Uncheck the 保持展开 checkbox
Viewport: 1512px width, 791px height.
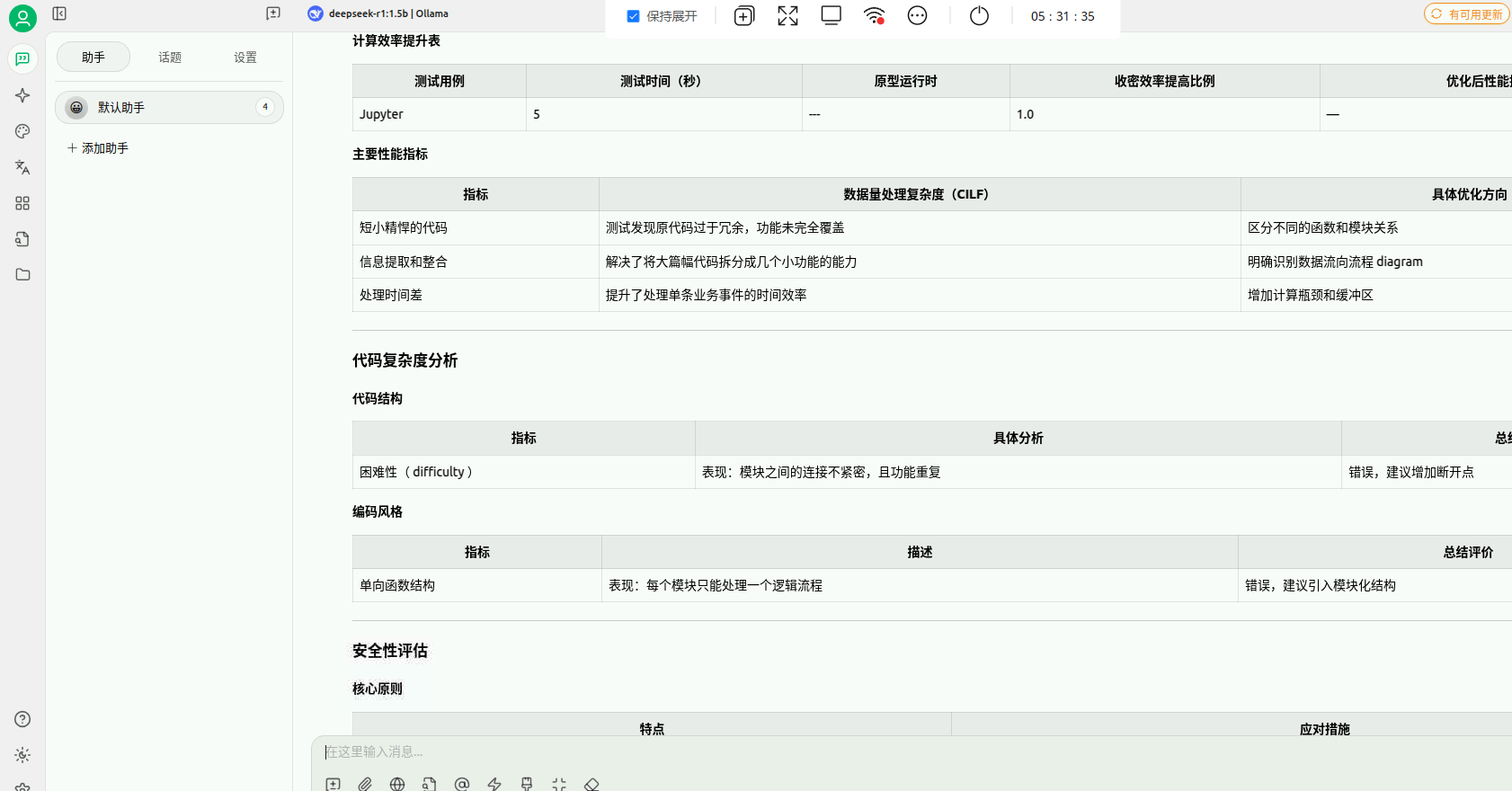coord(633,16)
